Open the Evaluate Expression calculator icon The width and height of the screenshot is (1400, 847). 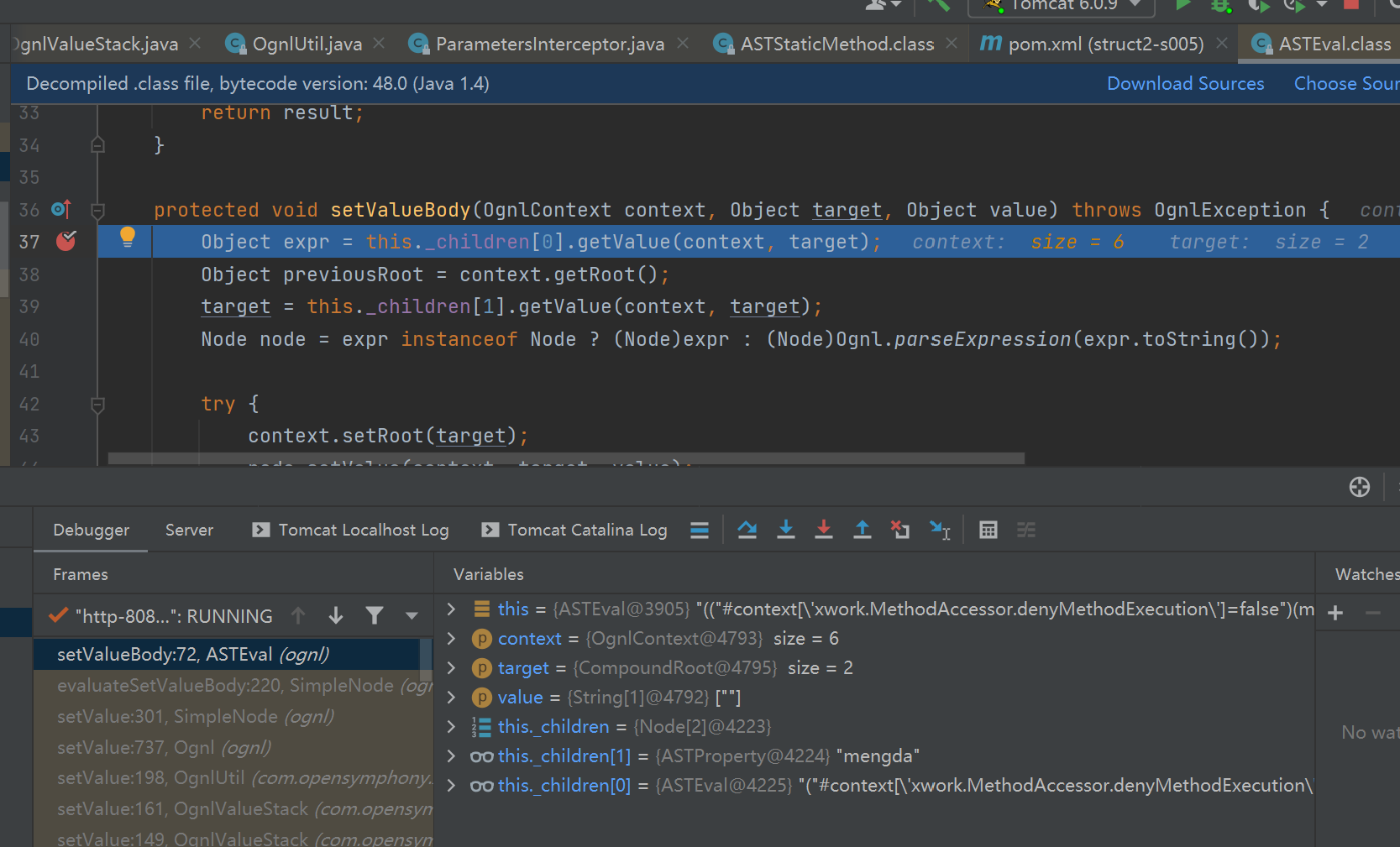[x=988, y=530]
